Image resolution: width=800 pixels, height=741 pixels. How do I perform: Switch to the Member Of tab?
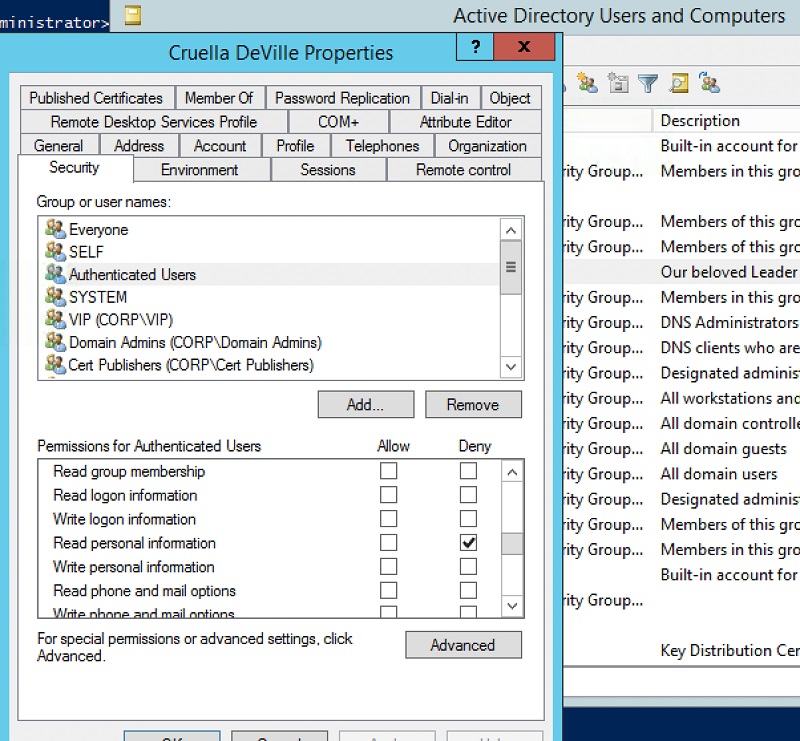(220, 97)
